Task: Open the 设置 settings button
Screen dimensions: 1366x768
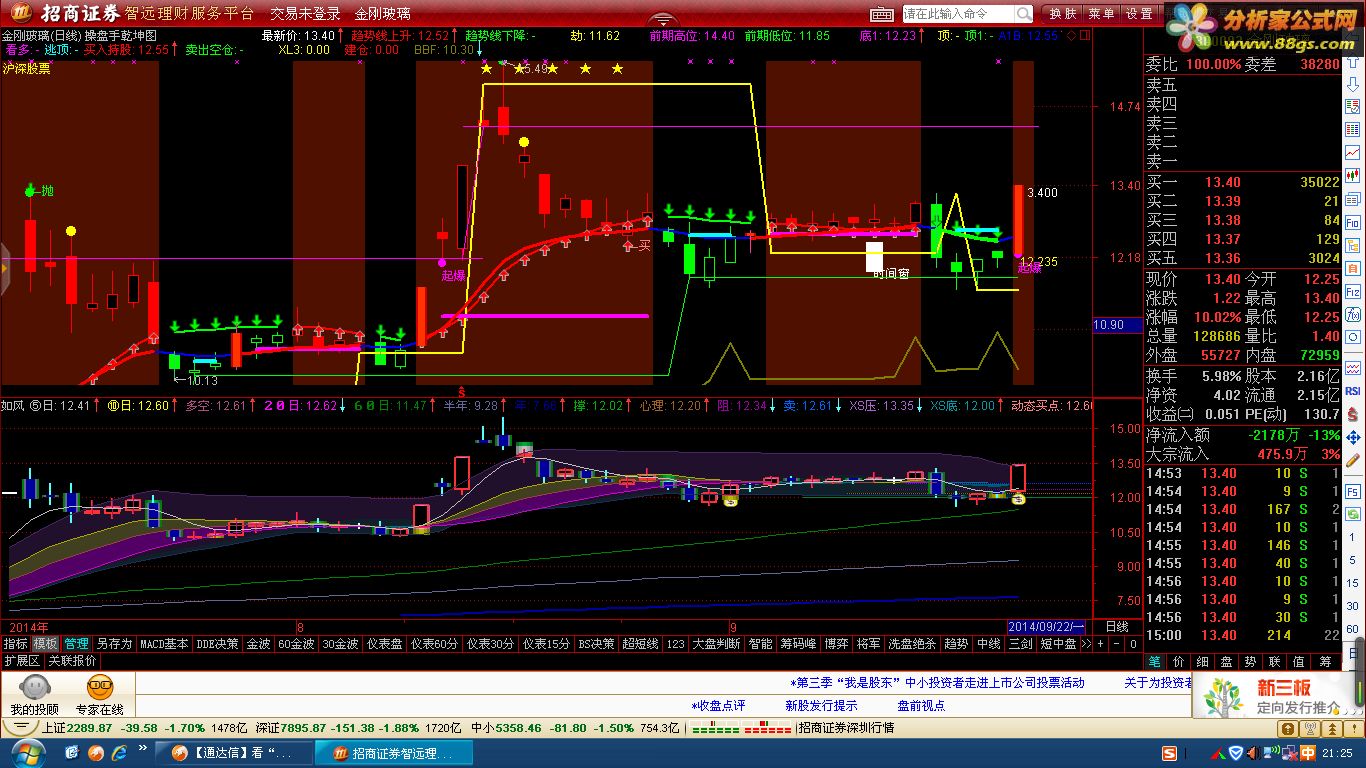Action: [x=1139, y=14]
